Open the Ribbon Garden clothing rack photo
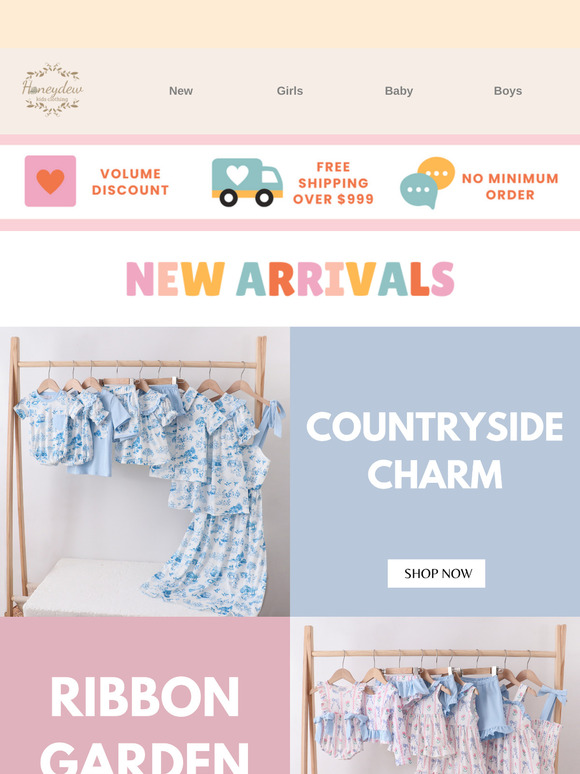This screenshot has width=580, height=774. click(435, 695)
